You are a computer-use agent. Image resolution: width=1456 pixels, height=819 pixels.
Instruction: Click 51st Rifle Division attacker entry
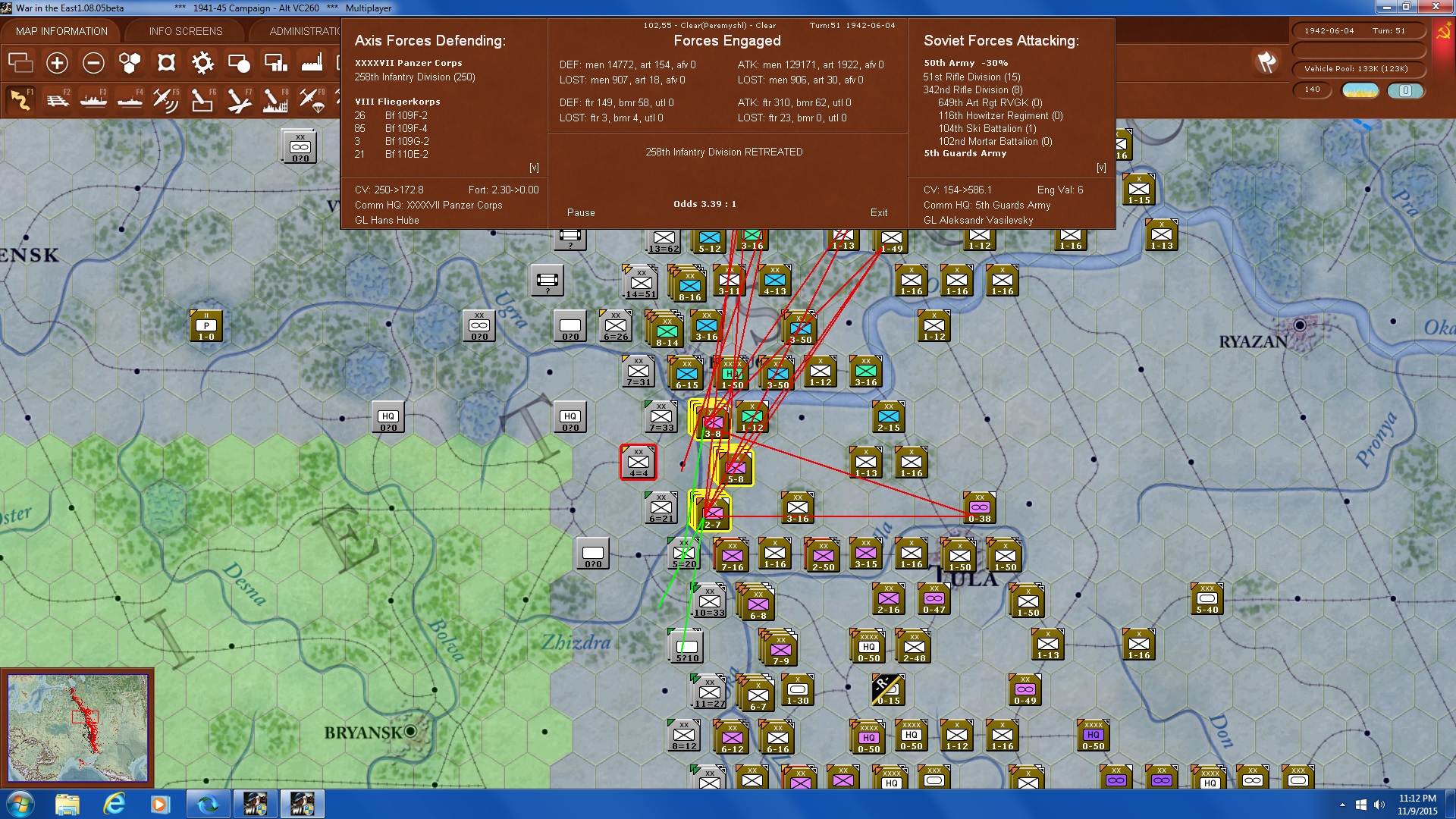pos(971,77)
